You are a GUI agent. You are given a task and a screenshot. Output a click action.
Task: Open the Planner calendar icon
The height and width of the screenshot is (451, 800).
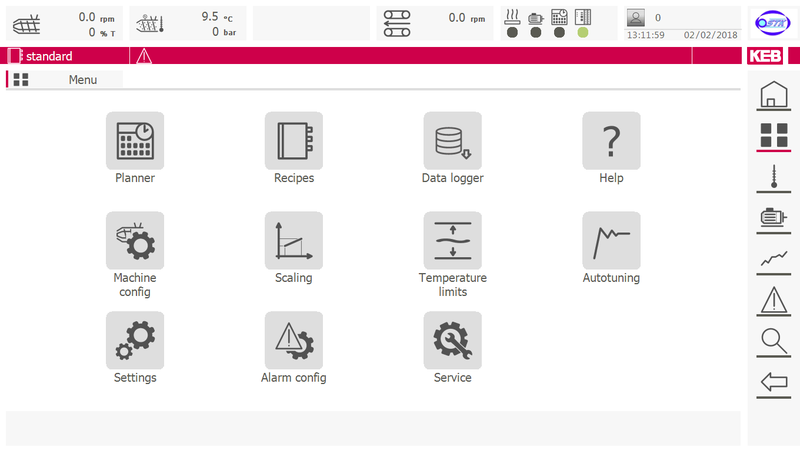(135, 141)
